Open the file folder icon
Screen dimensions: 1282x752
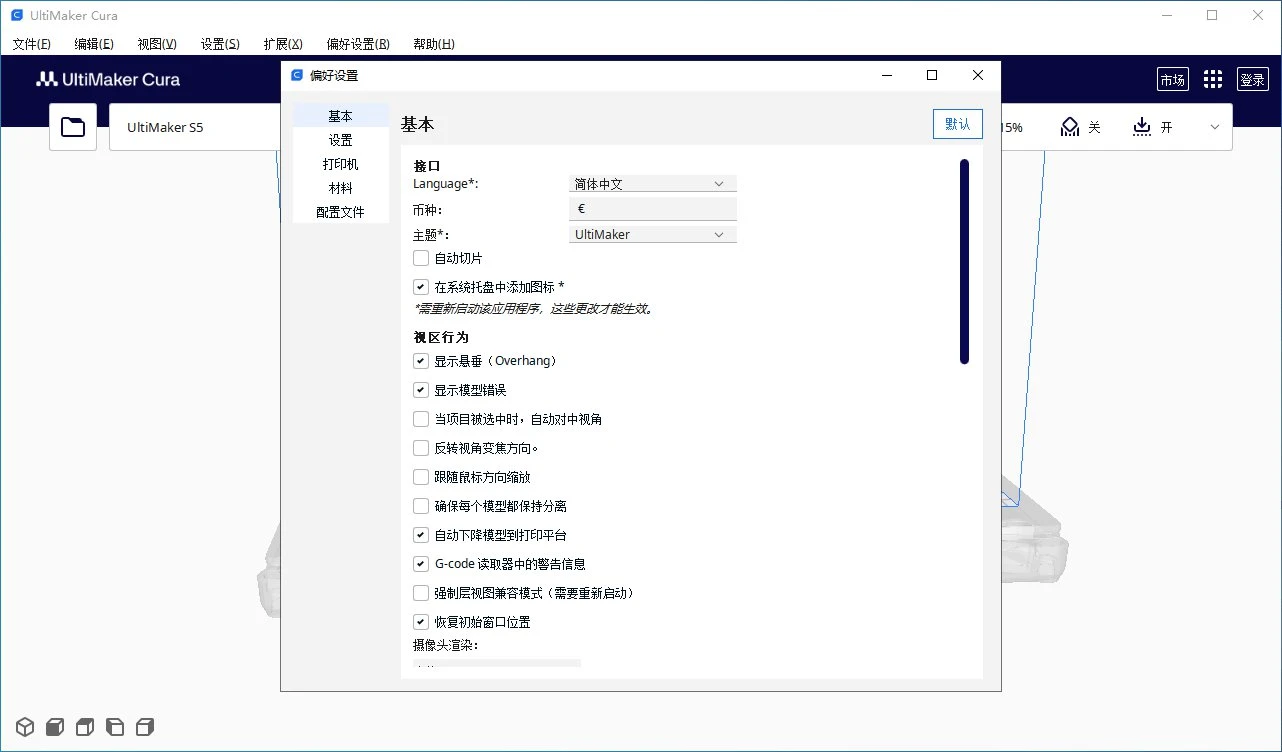tap(73, 127)
